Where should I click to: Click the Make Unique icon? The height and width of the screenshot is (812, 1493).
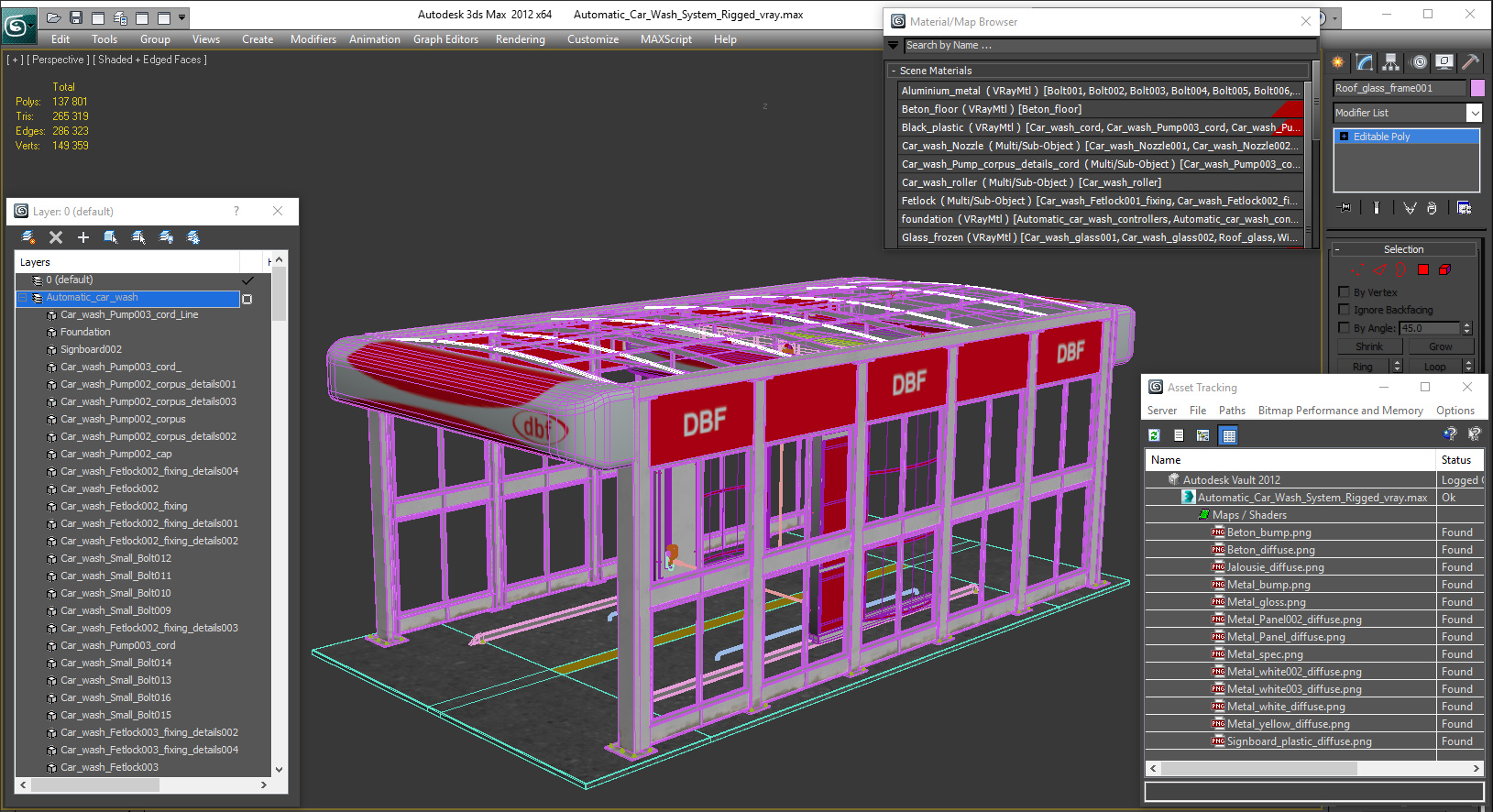[x=1410, y=208]
